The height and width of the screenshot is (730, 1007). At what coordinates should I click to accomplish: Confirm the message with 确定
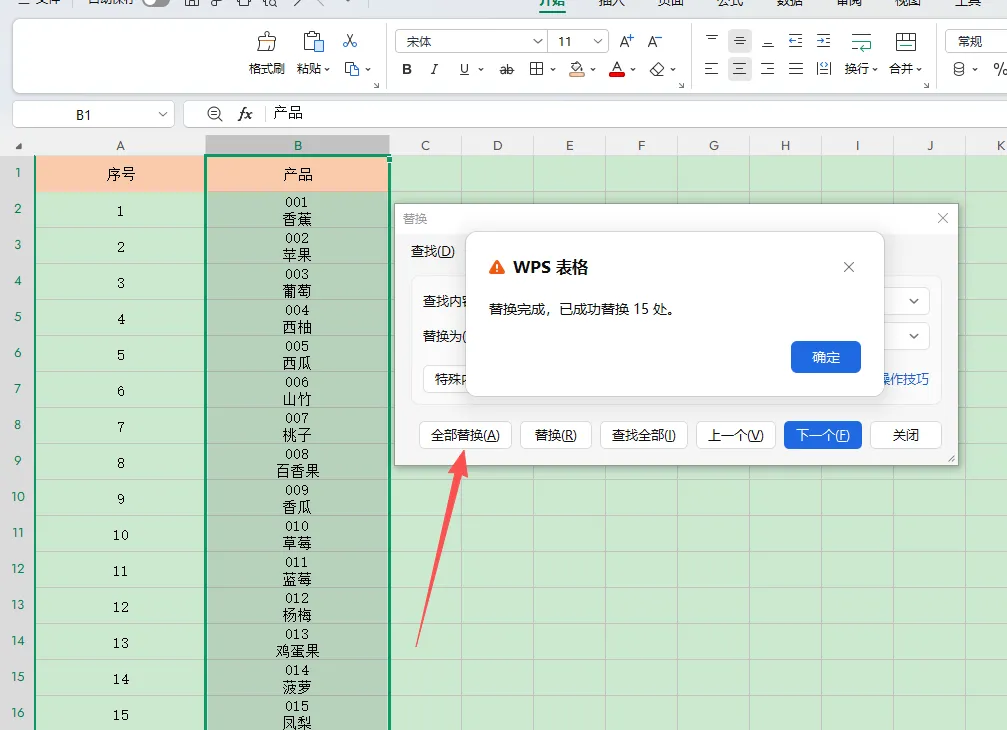coord(826,357)
